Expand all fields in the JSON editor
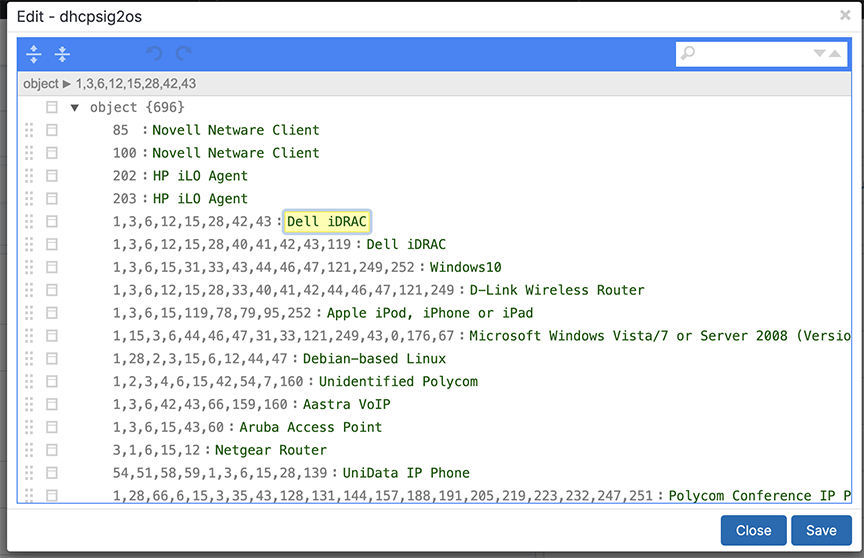Viewport: 864px width, 558px height. click(x=34, y=54)
